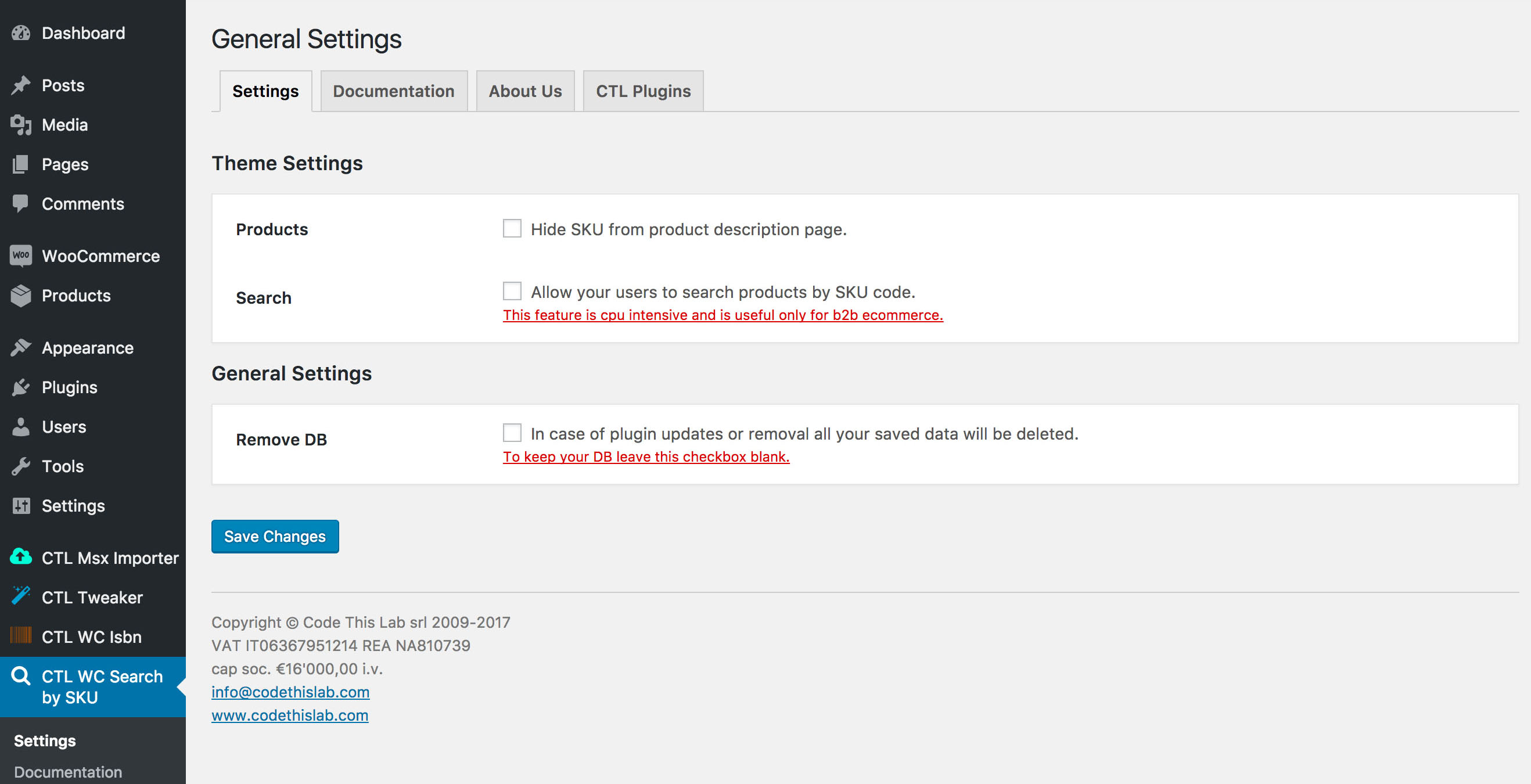Click the keep your DB checkbox warning link
This screenshot has height=784, width=1531.
point(646,456)
